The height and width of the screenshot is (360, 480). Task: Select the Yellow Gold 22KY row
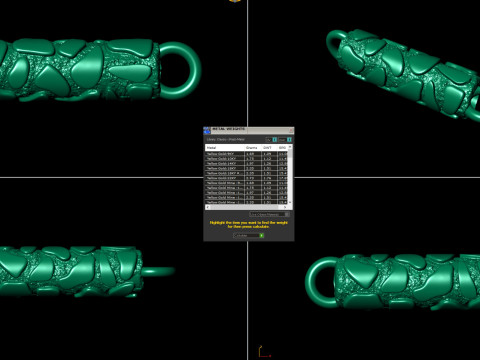coord(247,178)
